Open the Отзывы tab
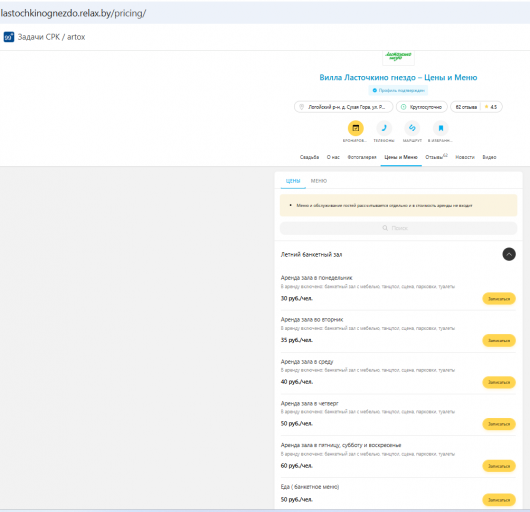The width and height of the screenshot is (530, 512). [436, 157]
